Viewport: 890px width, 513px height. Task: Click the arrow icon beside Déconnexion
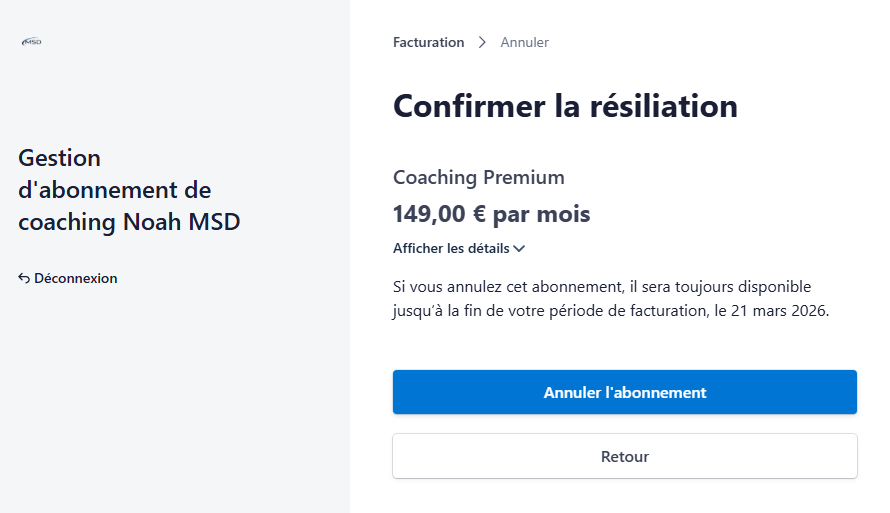[x=24, y=279]
